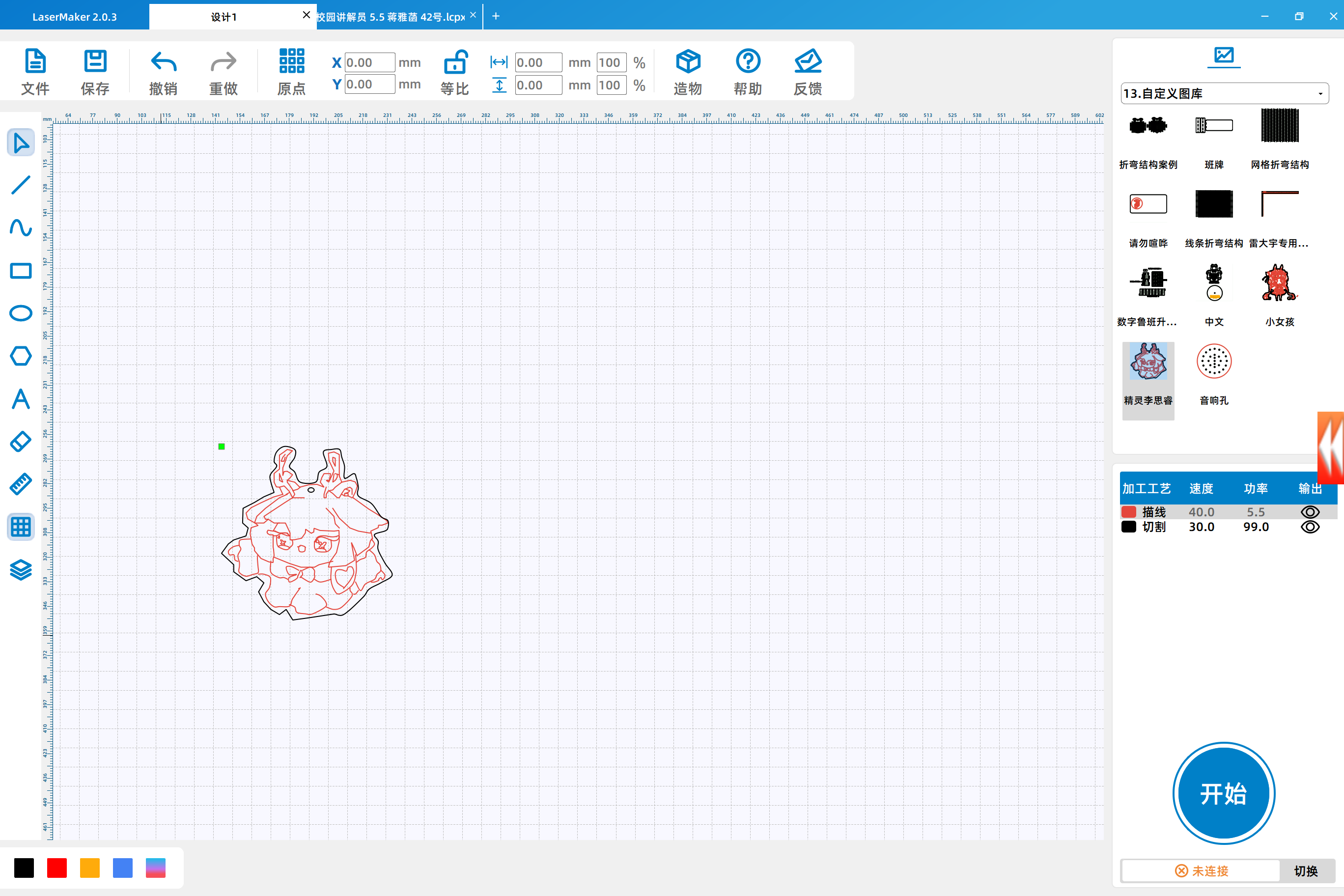This screenshot has height=896, width=1344.
Task: Click the 保存 save button
Action: (x=95, y=72)
